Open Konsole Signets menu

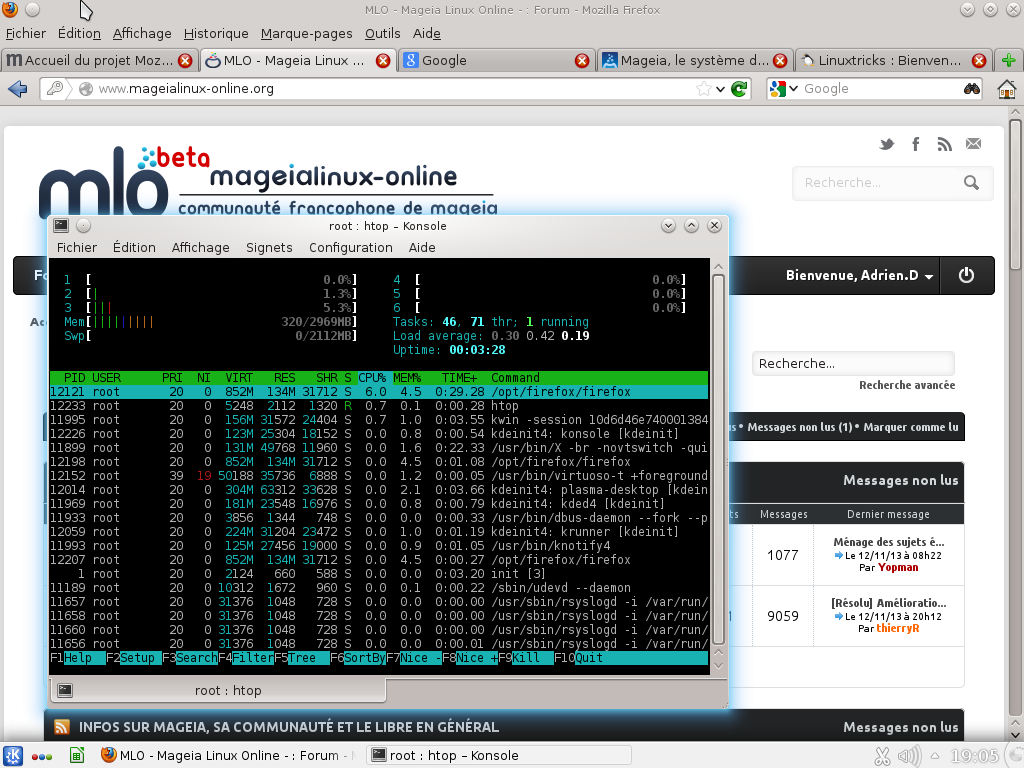click(x=269, y=248)
